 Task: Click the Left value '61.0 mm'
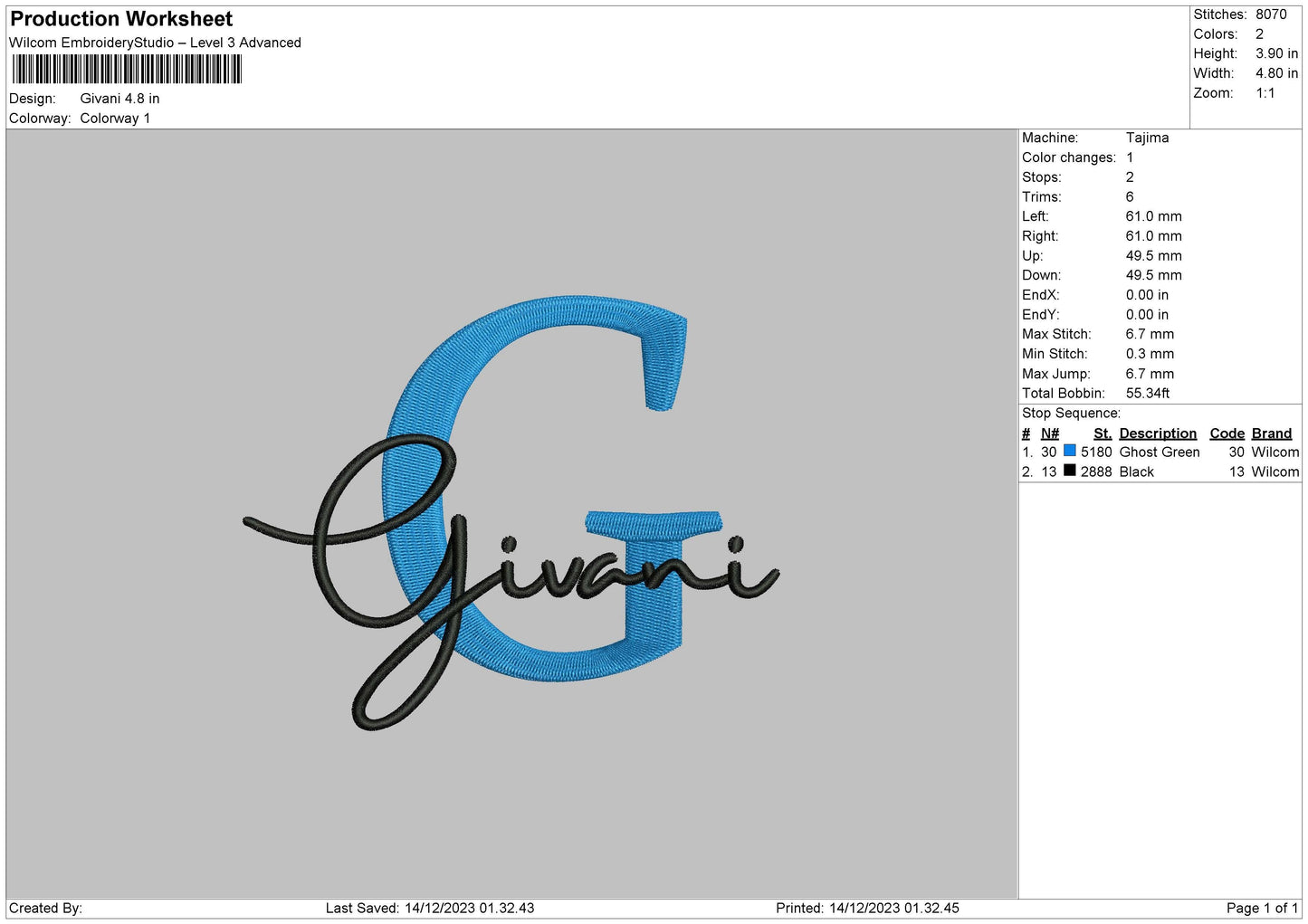point(1154,216)
